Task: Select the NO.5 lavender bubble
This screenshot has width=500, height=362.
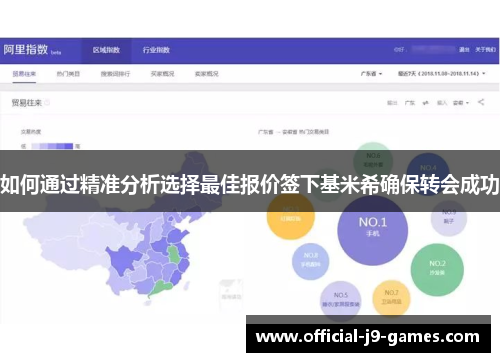Action: click(x=340, y=301)
